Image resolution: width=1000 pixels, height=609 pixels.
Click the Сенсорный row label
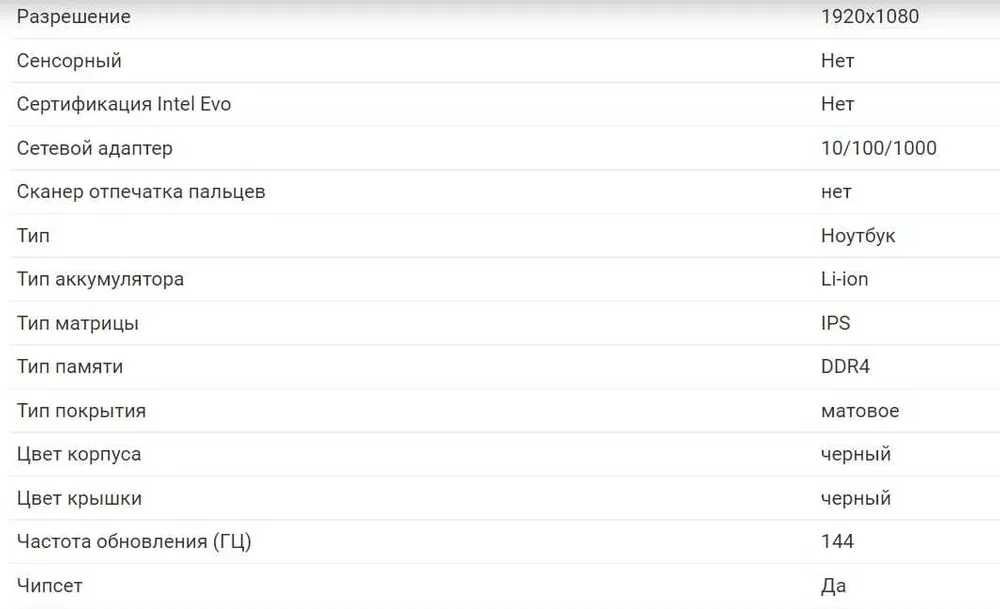pyautogui.click(x=69, y=61)
